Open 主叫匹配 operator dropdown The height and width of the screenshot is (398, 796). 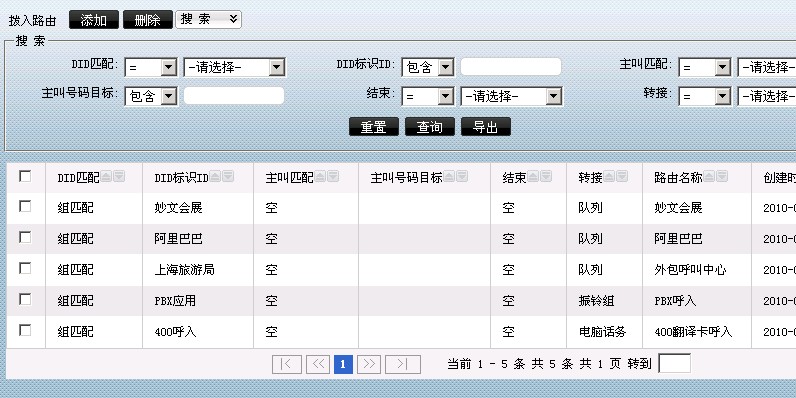[x=705, y=67]
